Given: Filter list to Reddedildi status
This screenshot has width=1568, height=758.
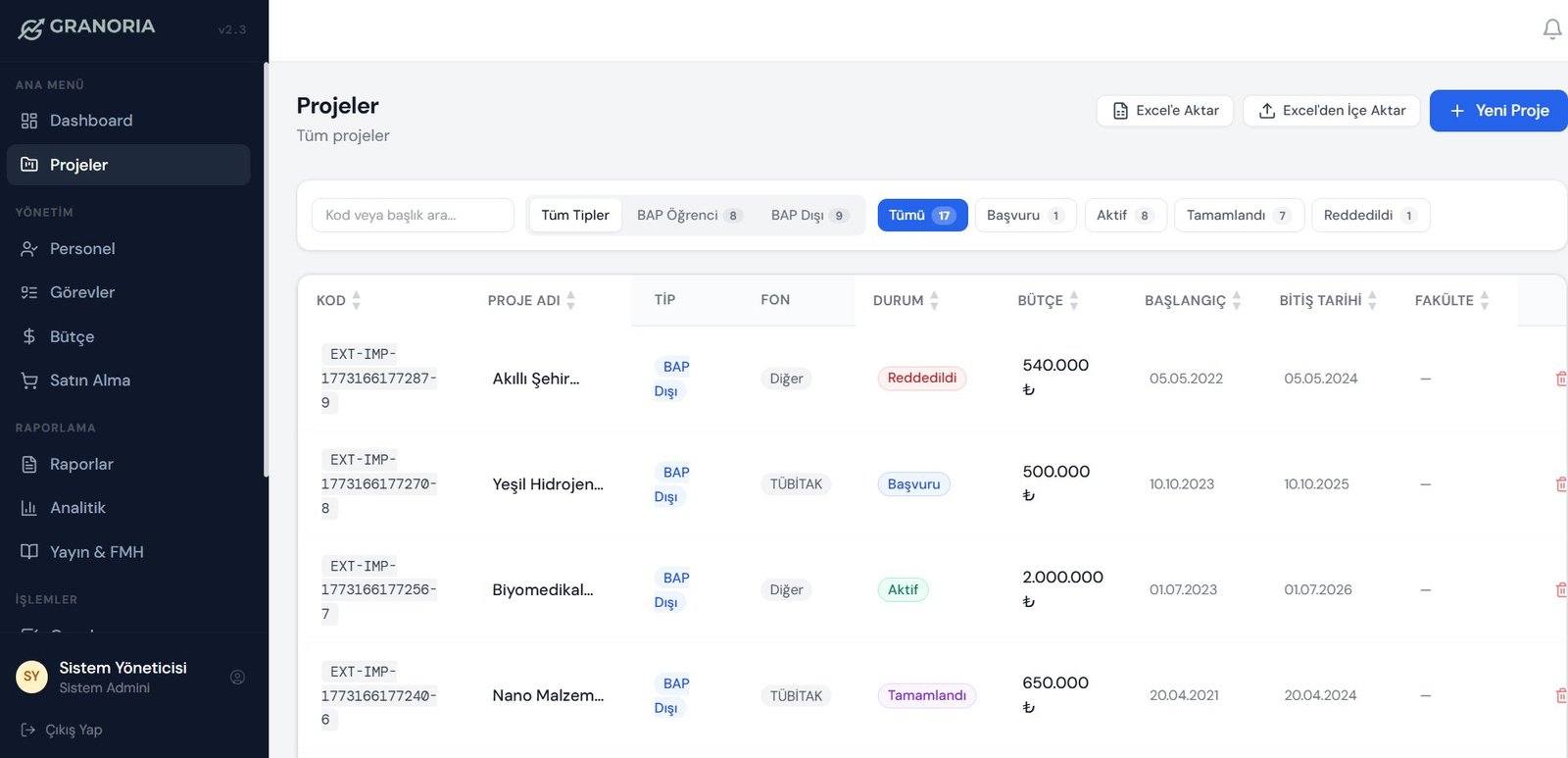Looking at the screenshot, I should tap(1369, 216).
